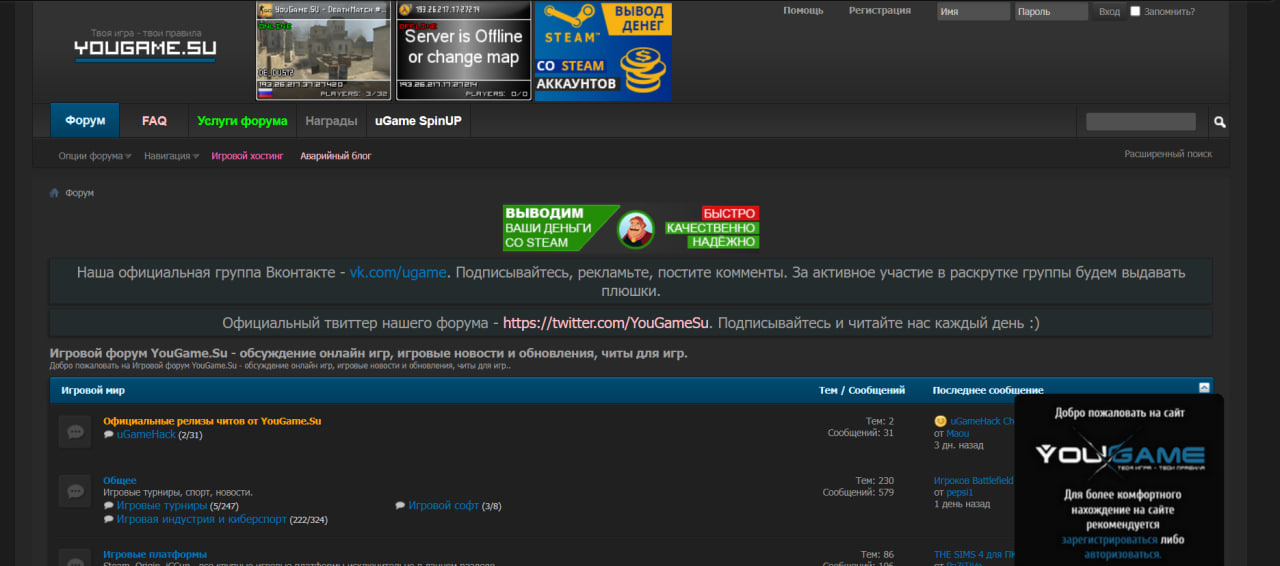Click the YouGame.SU DeathMatch server banner
Image resolution: width=1280 pixels, height=566 pixels.
click(323, 51)
